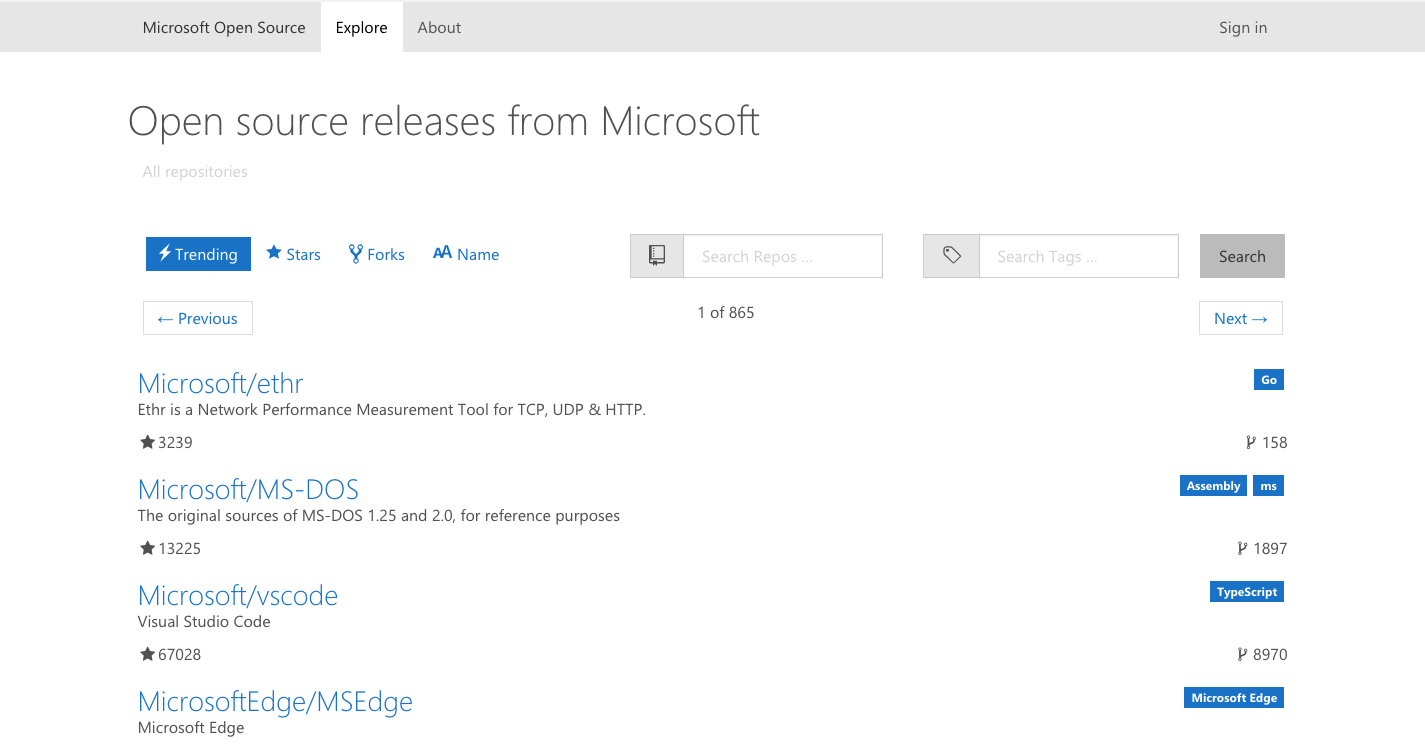Sort repositories by Forks
This screenshot has width=1425, height=752.
tap(376, 254)
